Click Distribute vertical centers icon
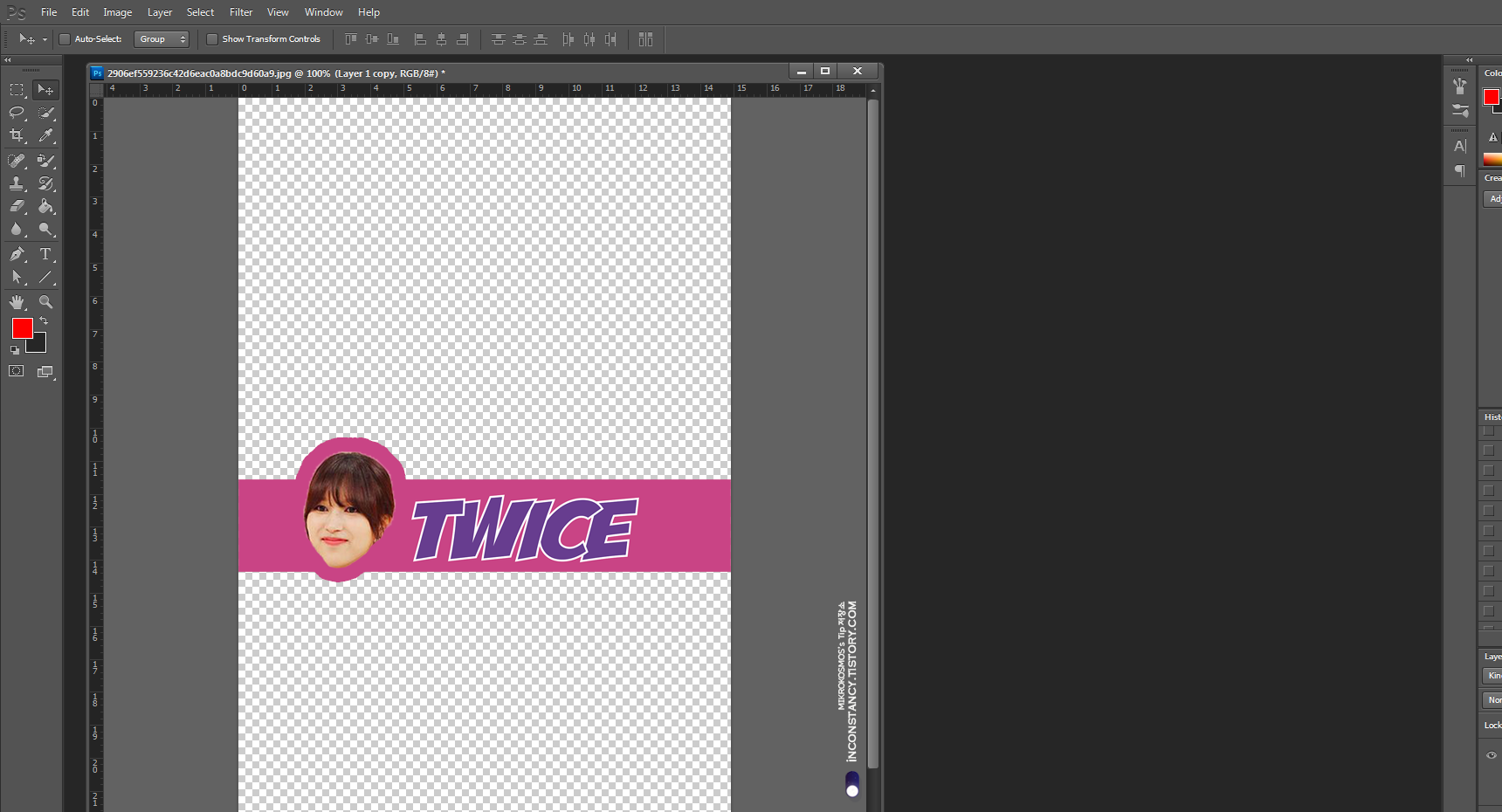 pyautogui.click(x=520, y=39)
